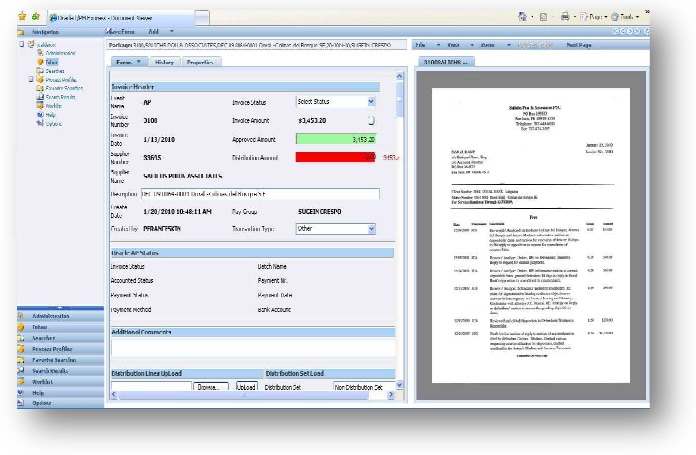Screen dimensions: 696x455
Task: Click the Administration icon in navigation tree
Action: pos(40,53)
